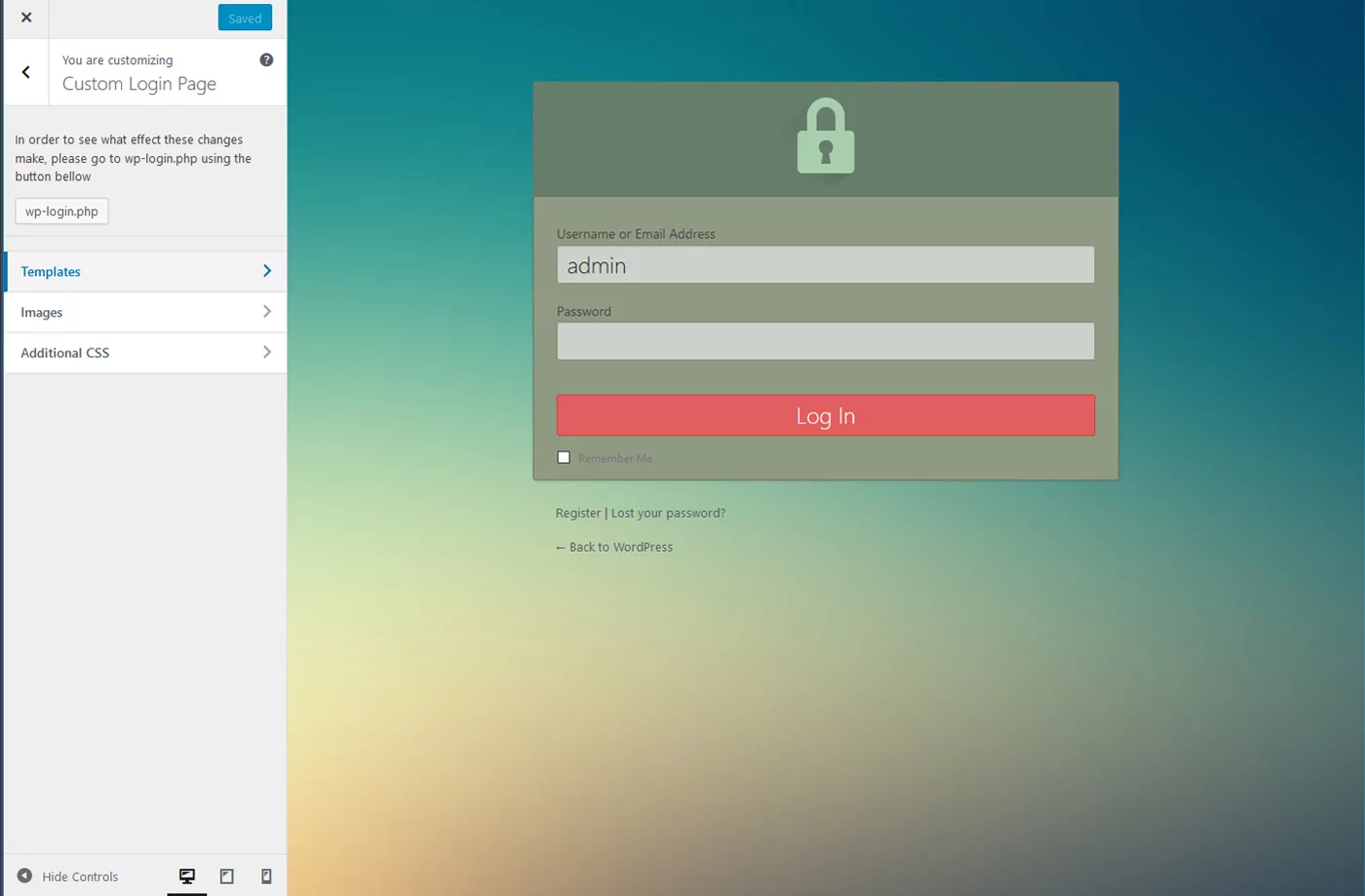Expand the Templates chevron arrow

click(x=267, y=271)
